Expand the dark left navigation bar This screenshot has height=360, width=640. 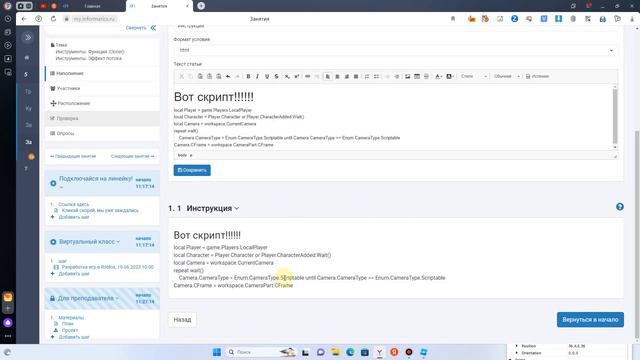pos(28,38)
